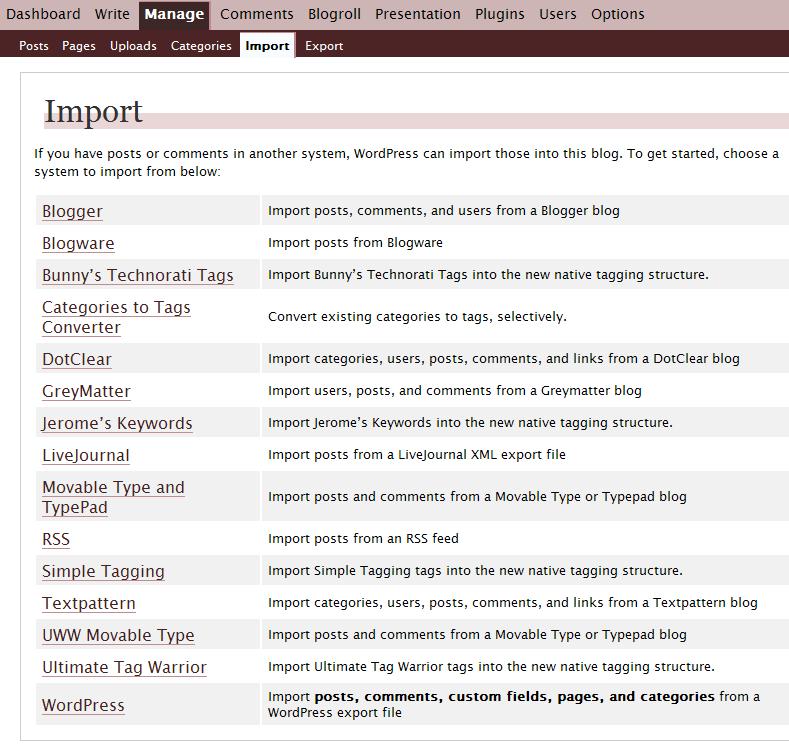Open the Comments menu
Screen dimensions: 789x750
tap(257, 14)
